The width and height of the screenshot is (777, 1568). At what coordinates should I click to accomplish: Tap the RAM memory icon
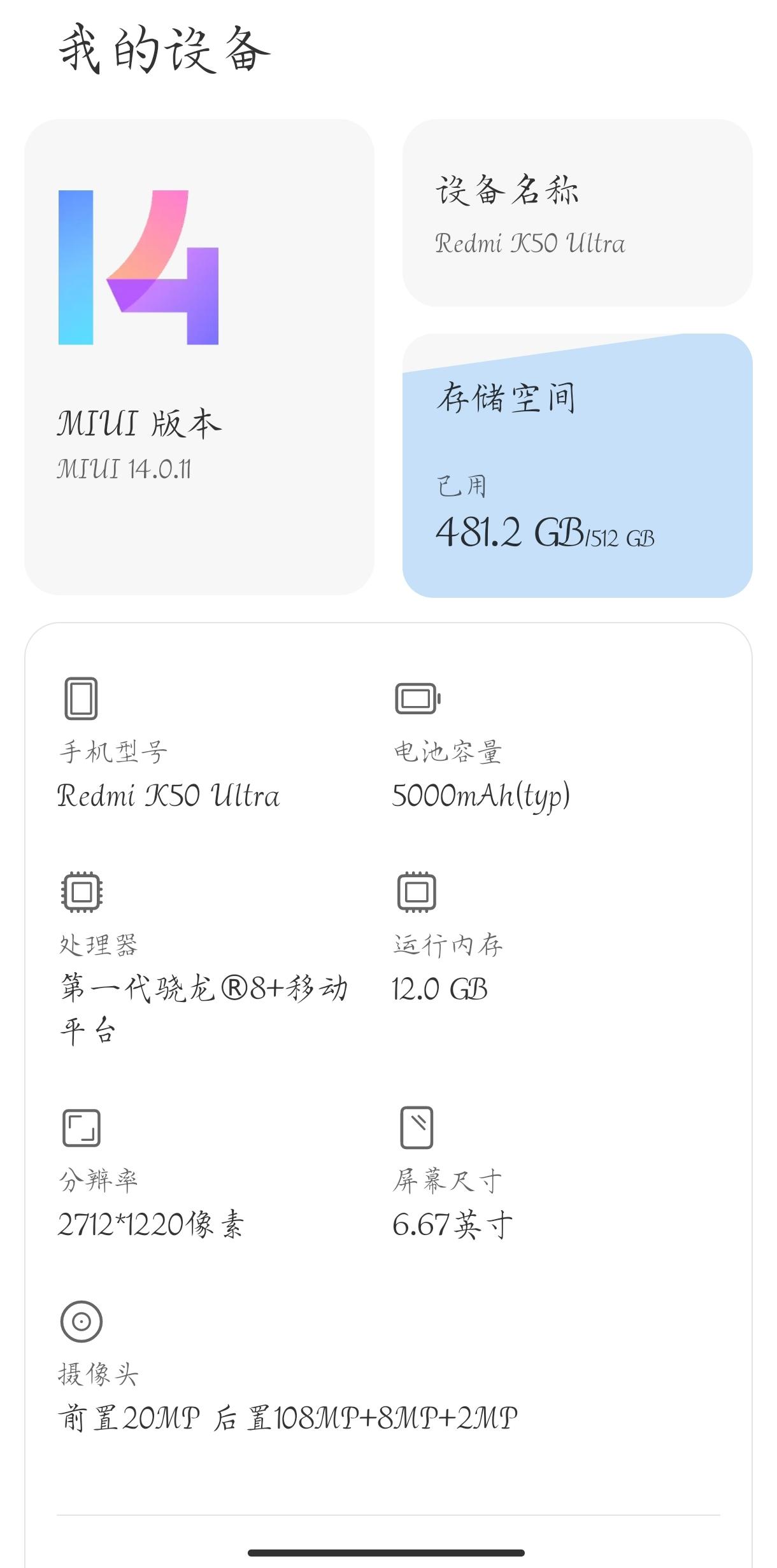(417, 892)
